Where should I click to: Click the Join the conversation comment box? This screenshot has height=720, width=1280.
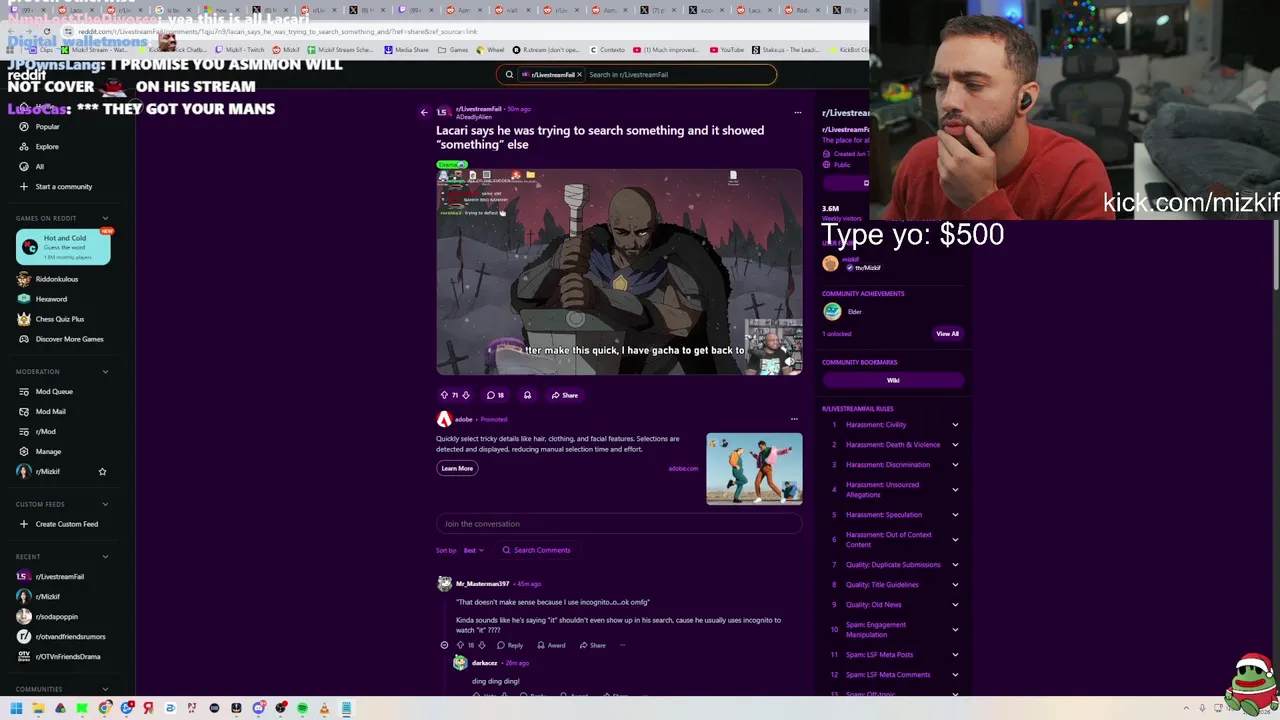(x=619, y=524)
